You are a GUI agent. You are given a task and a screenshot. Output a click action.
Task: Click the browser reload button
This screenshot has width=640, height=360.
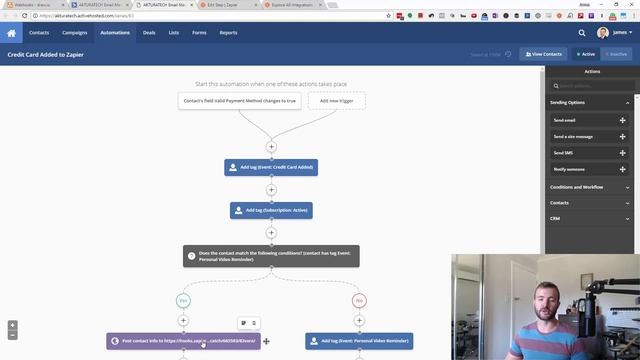point(24,16)
